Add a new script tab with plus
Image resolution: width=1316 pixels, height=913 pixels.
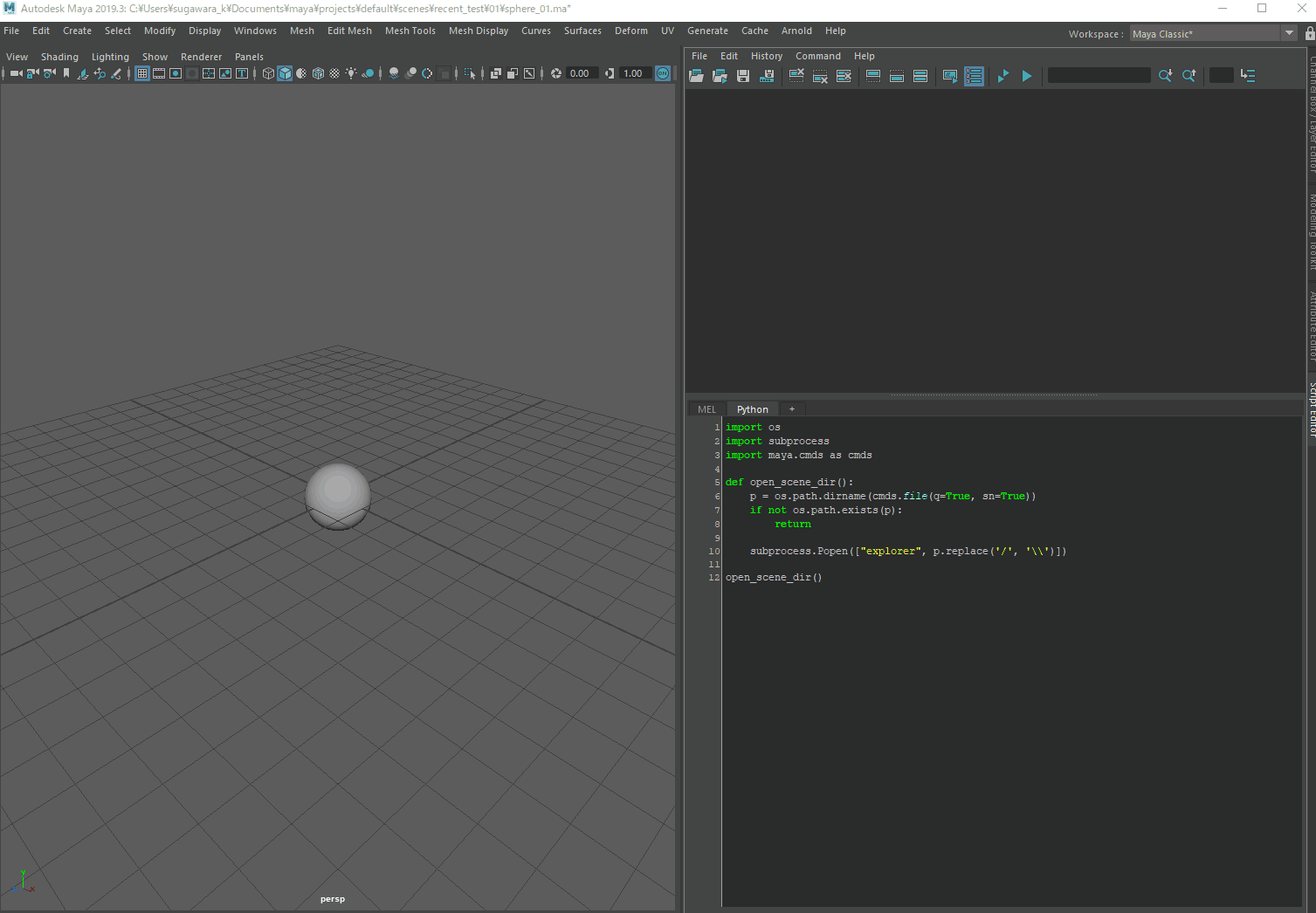[792, 409]
